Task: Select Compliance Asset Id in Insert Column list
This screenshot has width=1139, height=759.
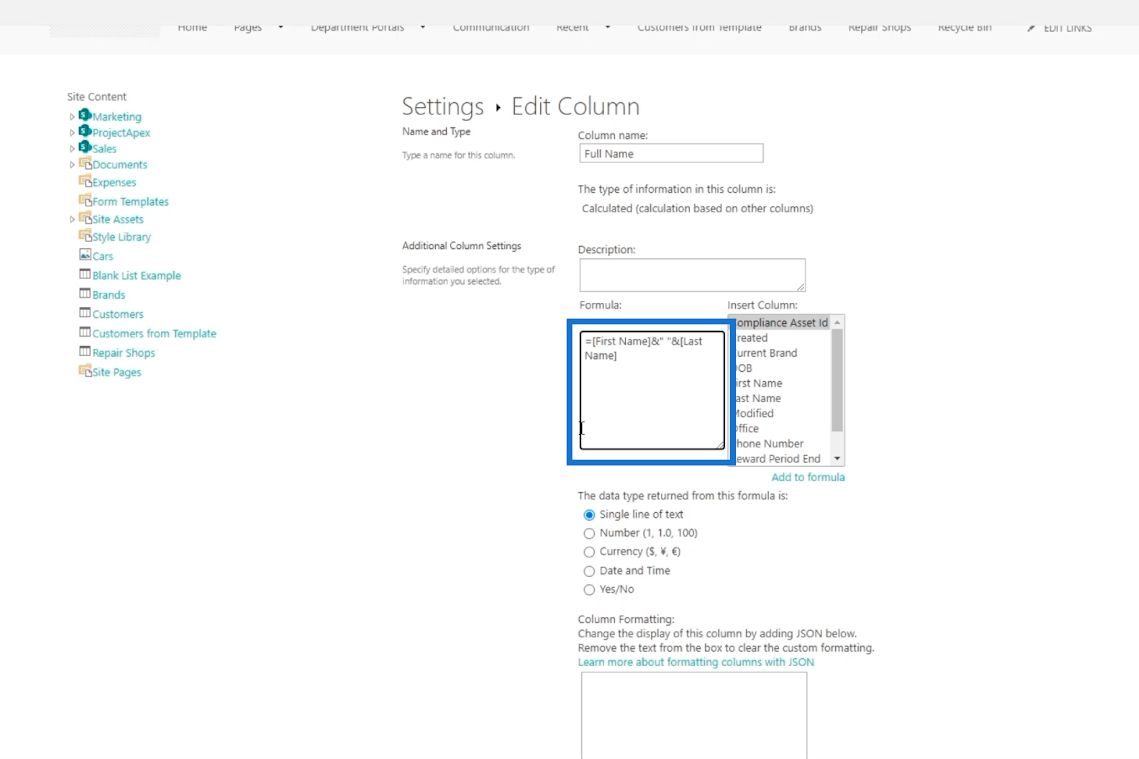Action: [x=782, y=323]
